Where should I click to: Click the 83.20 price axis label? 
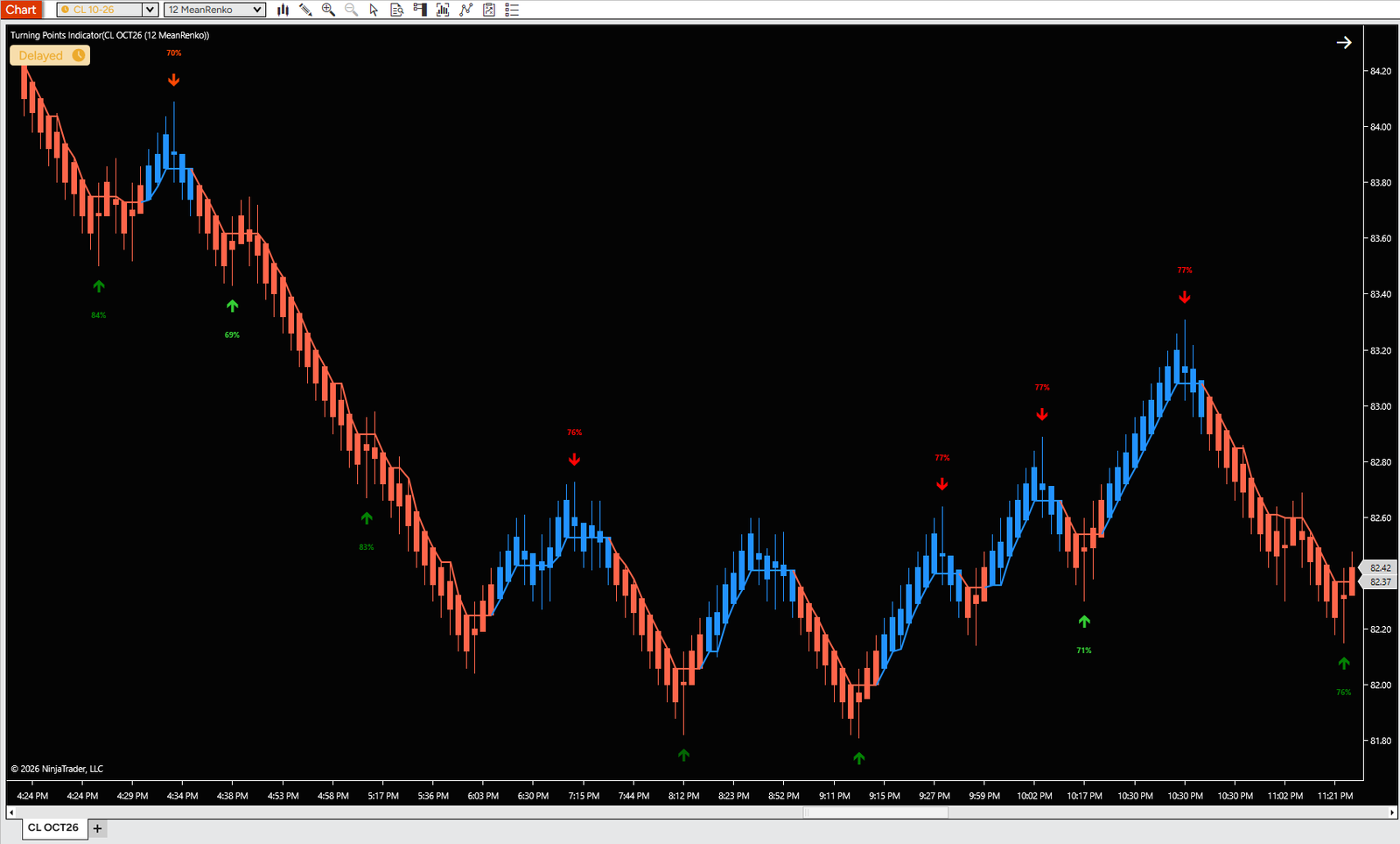(1381, 350)
